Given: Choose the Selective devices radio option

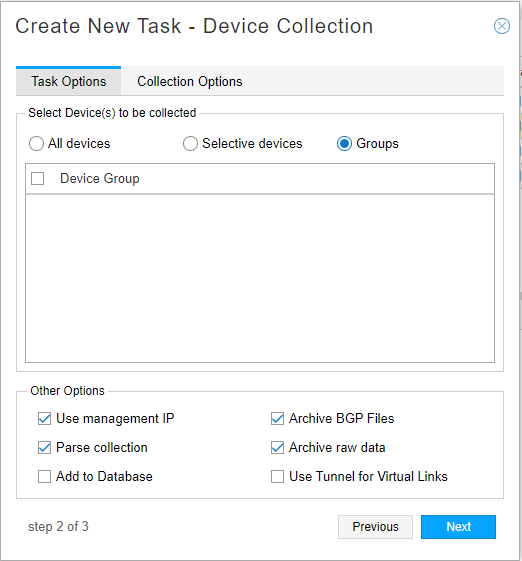Looking at the screenshot, I should 190,144.
